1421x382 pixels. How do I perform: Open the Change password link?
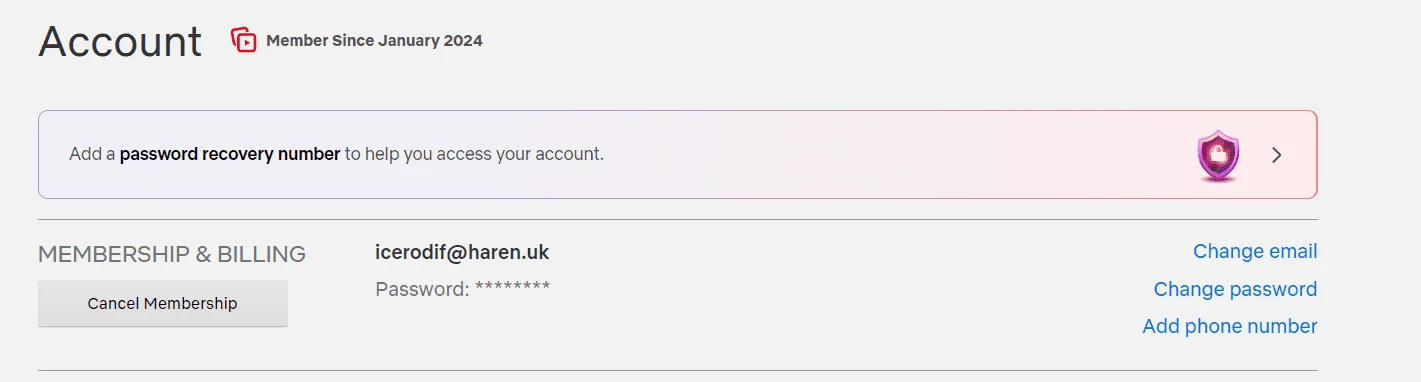1235,289
